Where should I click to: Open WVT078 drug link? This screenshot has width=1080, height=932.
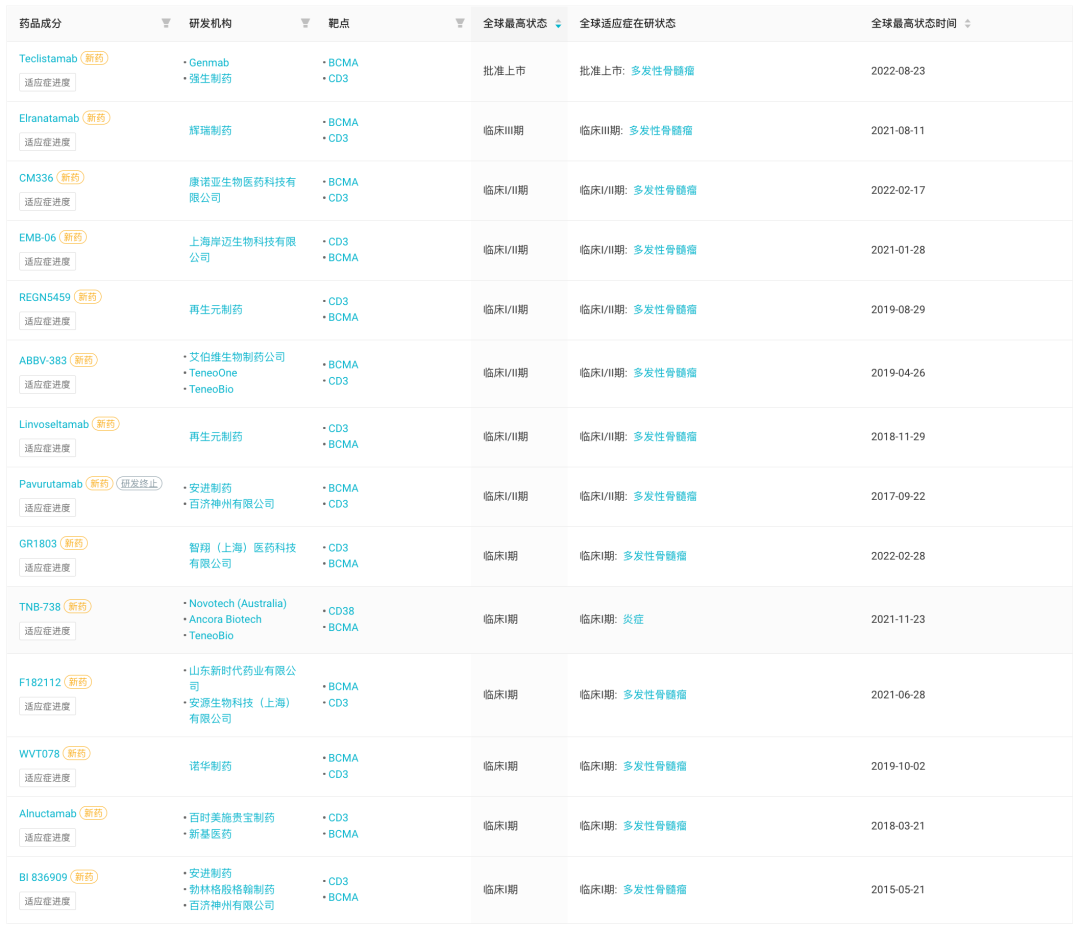(39, 754)
